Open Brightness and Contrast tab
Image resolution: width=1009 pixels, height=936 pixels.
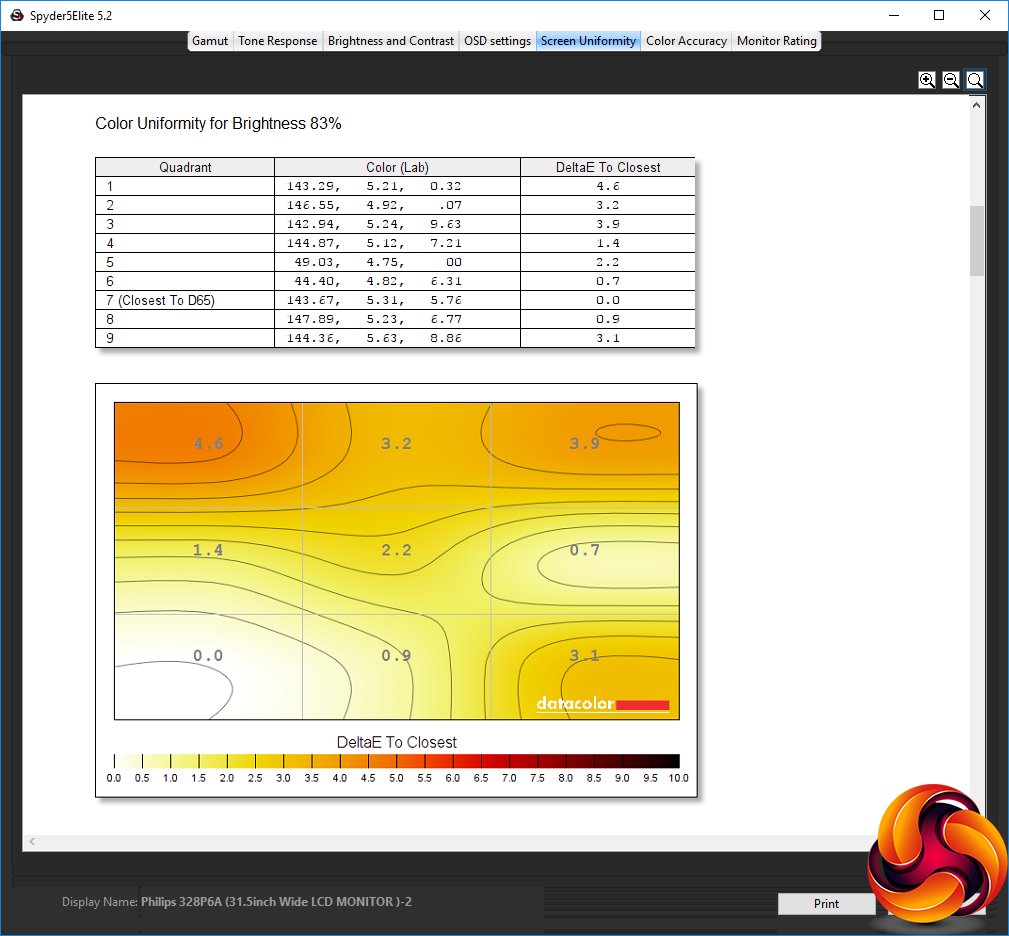pyautogui.click(x=391, y=41)
